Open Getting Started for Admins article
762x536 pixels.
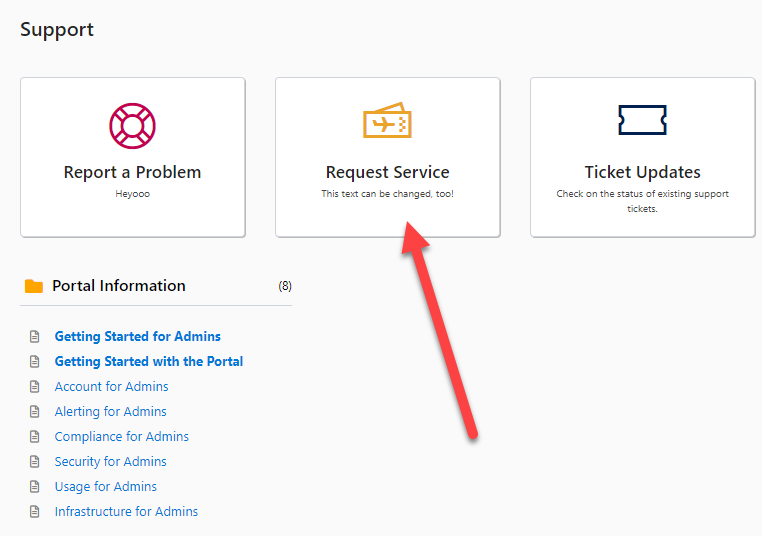click(138, 336)
